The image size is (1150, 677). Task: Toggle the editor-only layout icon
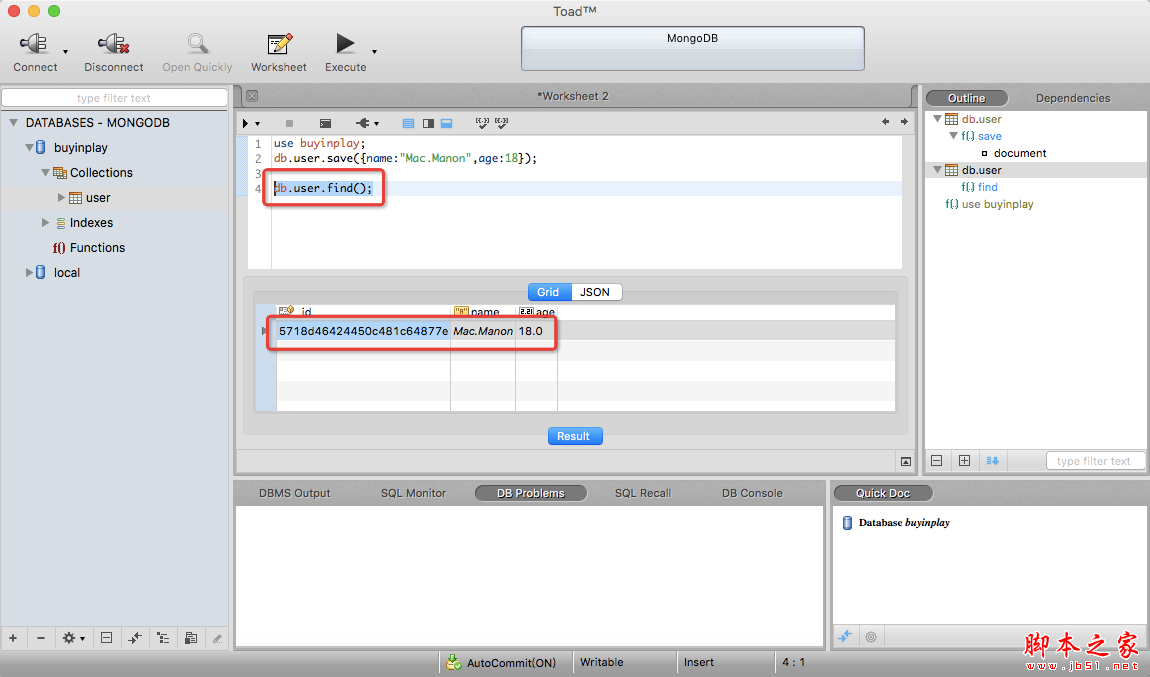[409, 123]
